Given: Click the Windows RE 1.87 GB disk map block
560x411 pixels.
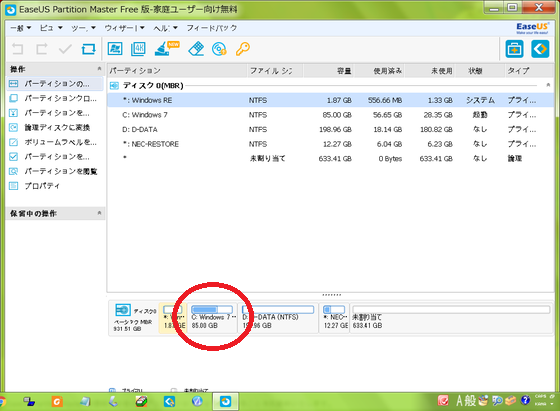Looking at the screenshot, I should coord(173,317).
